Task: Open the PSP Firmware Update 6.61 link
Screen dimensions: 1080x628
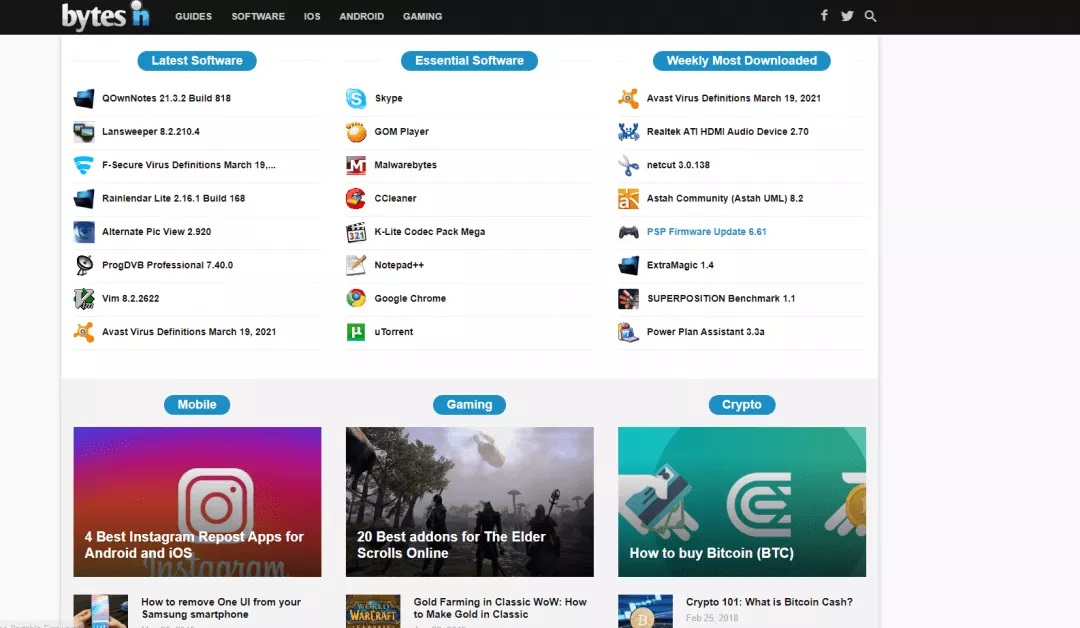Action: tap(706, 232)
